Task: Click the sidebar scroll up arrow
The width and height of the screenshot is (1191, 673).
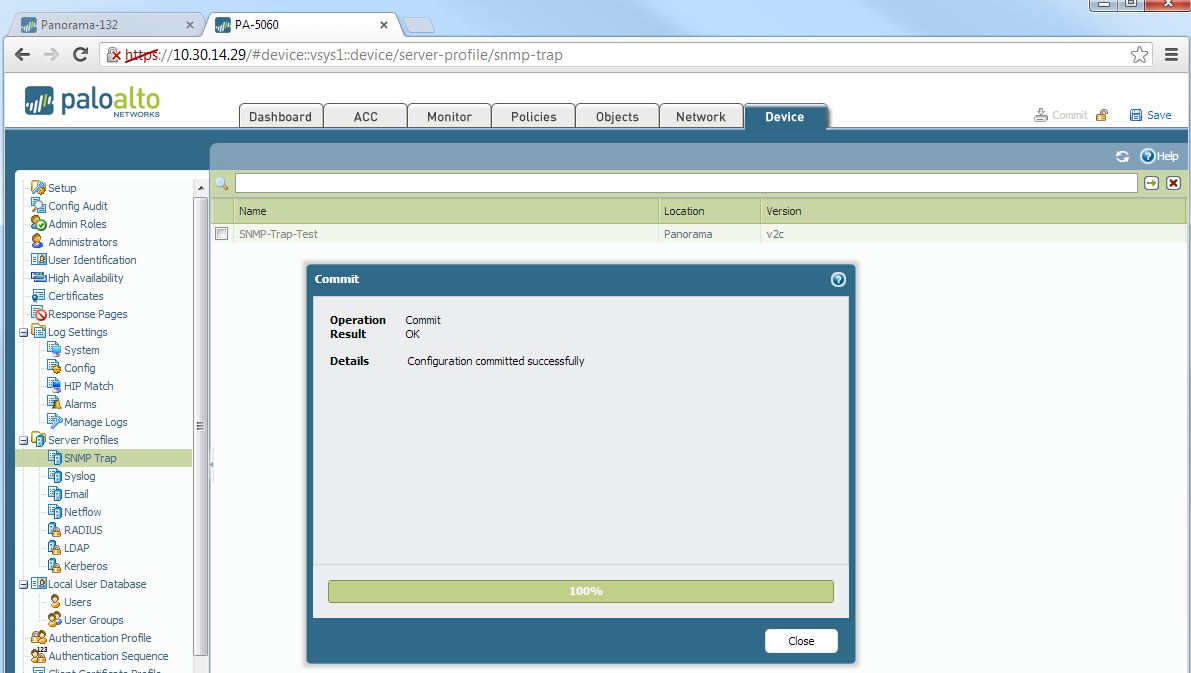Action: point(201,188)
